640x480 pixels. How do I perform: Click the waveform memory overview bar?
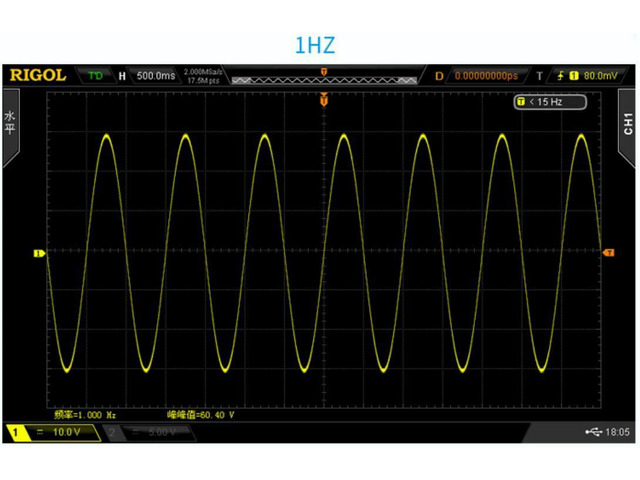click(324, 80)
